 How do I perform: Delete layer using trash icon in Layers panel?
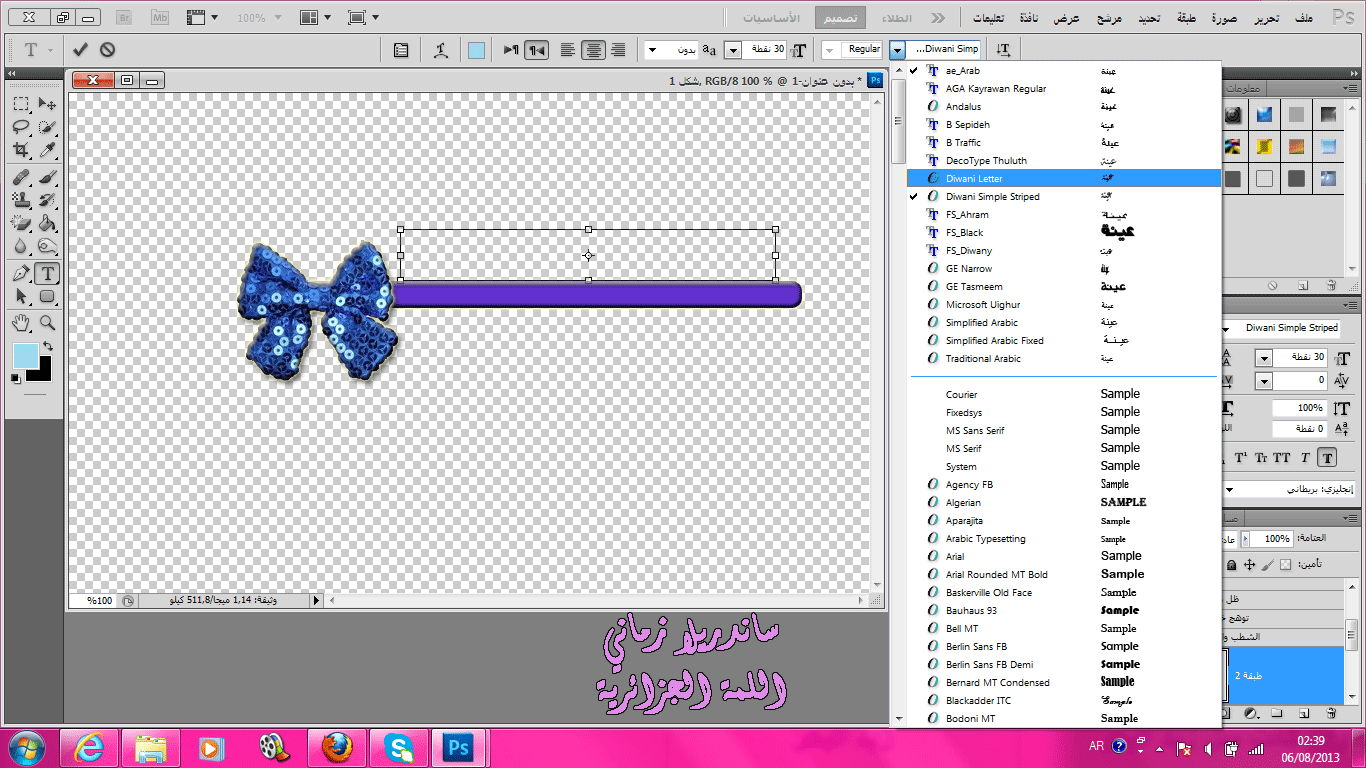pos(1331,713)
